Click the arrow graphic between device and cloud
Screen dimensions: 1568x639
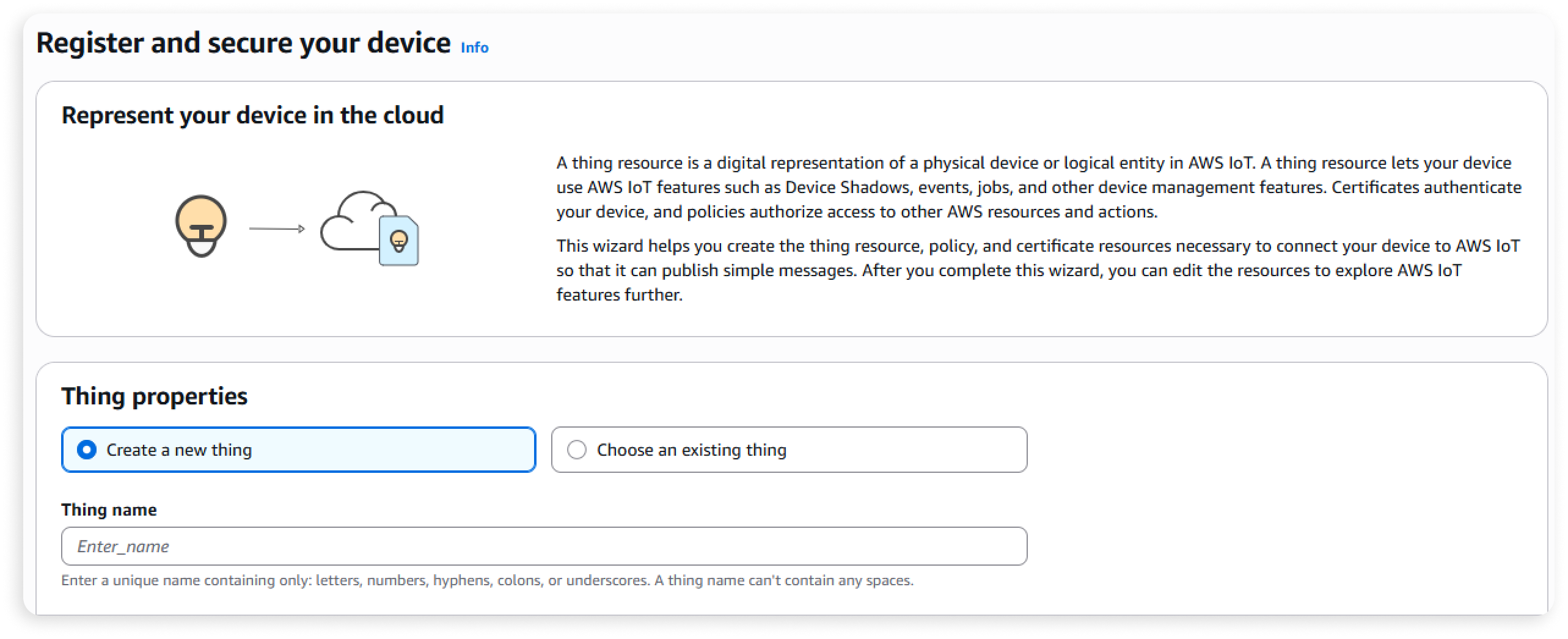276,229
